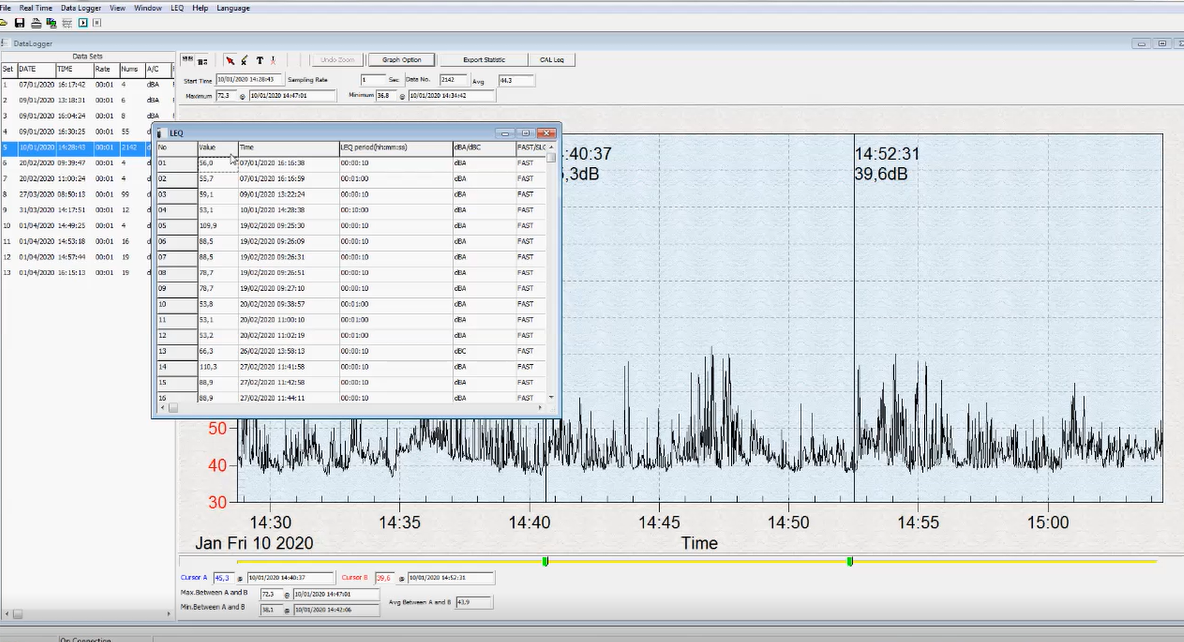Click the Graph Option button

[401, 60]
